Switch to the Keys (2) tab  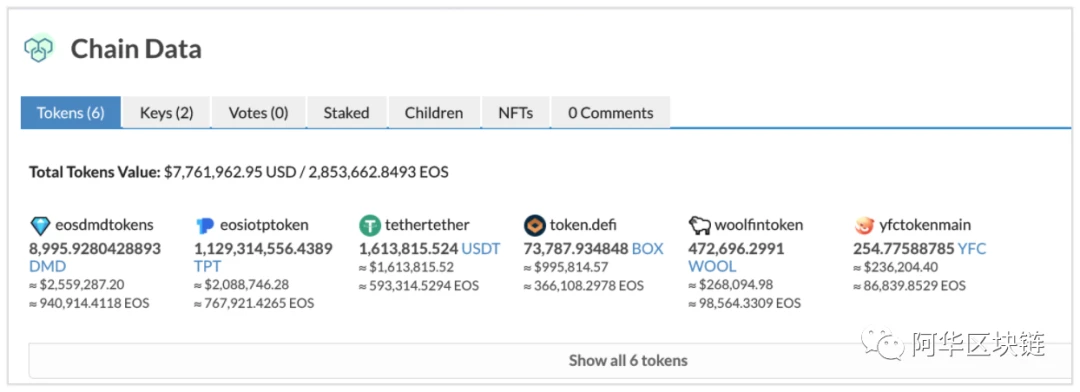coord(167,112)
